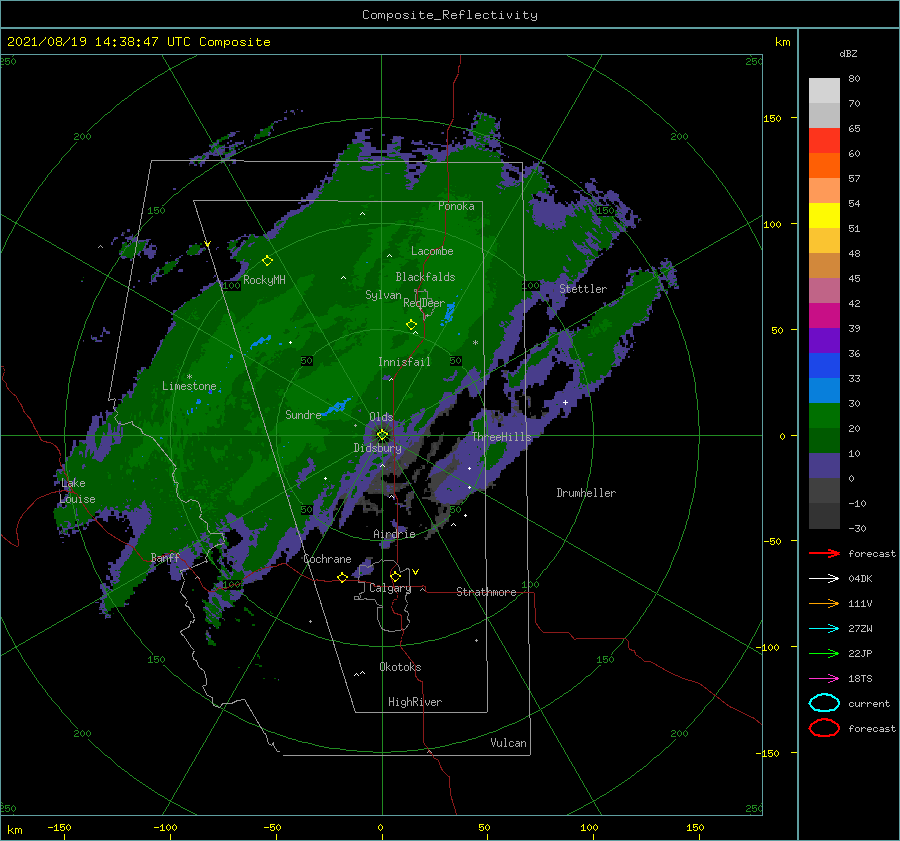Select the Banff label
Screen dimensions: 900x841
coord(165,558)
